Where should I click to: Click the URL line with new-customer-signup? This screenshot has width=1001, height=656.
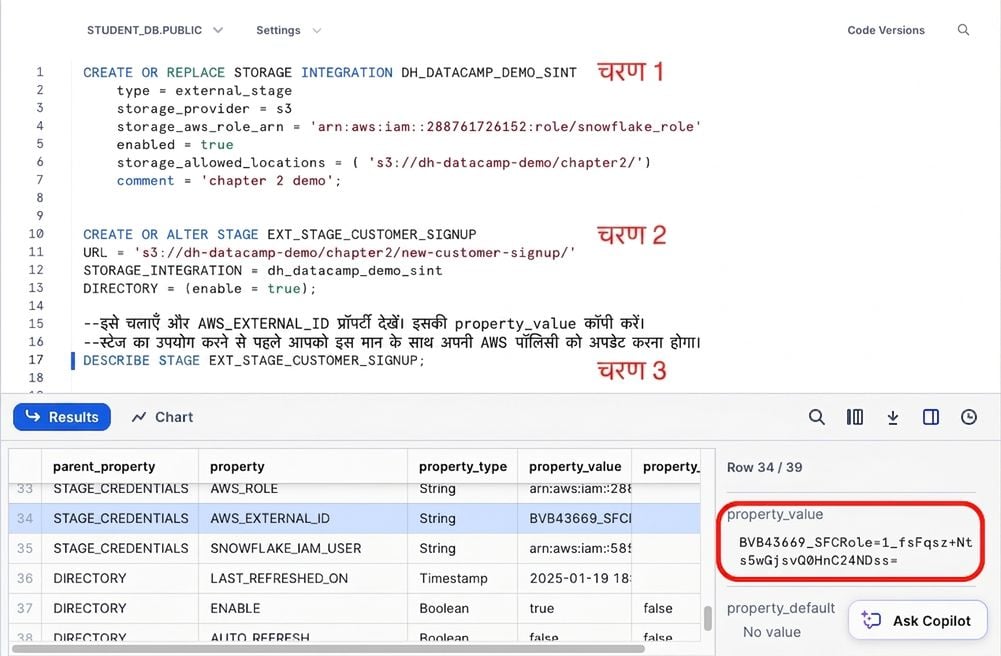pyautogui.click(x=329, y=253)
